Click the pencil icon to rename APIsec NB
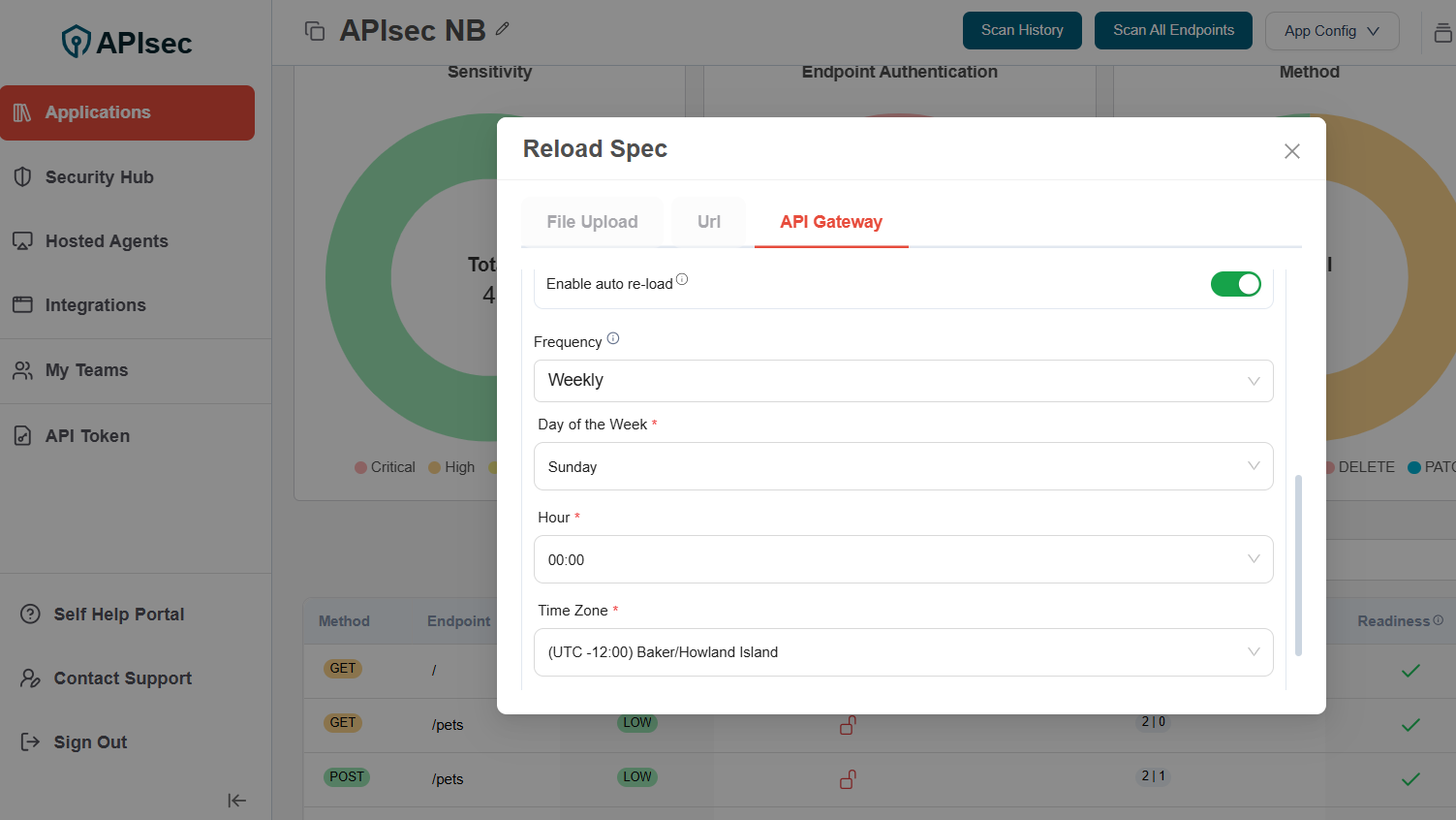 coord(503,30)
